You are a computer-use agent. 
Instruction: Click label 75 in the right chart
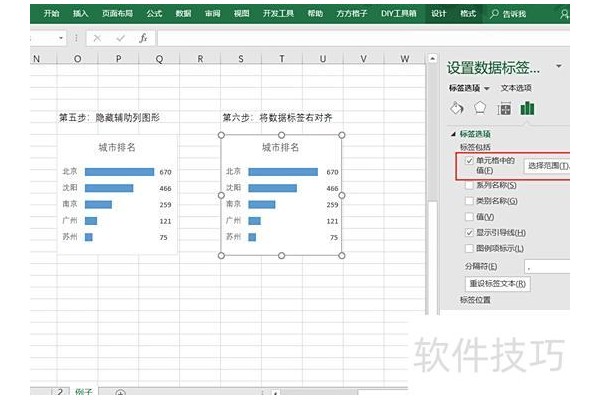point(334,238)
